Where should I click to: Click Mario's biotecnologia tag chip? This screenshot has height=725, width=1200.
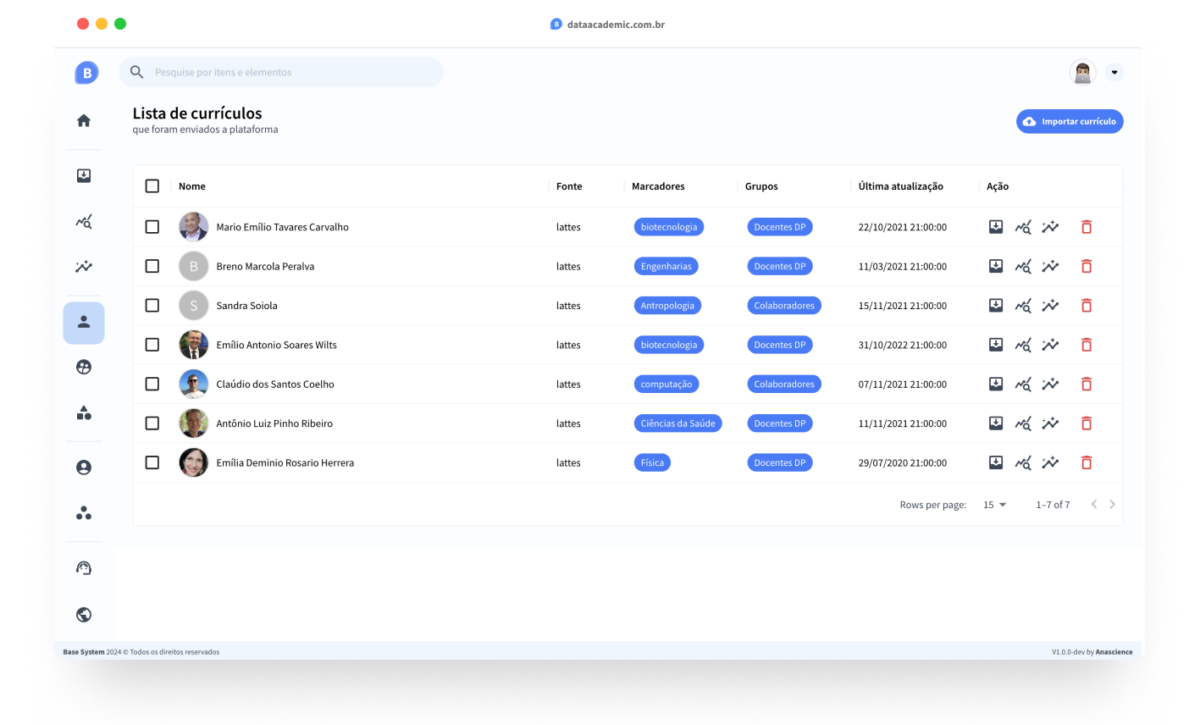[669, 227]
